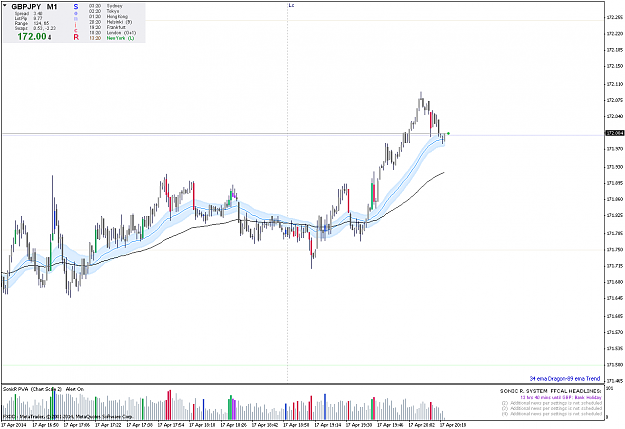Select the Sydney session time row
Screen dimensions: 625x429
coord(106,6)
